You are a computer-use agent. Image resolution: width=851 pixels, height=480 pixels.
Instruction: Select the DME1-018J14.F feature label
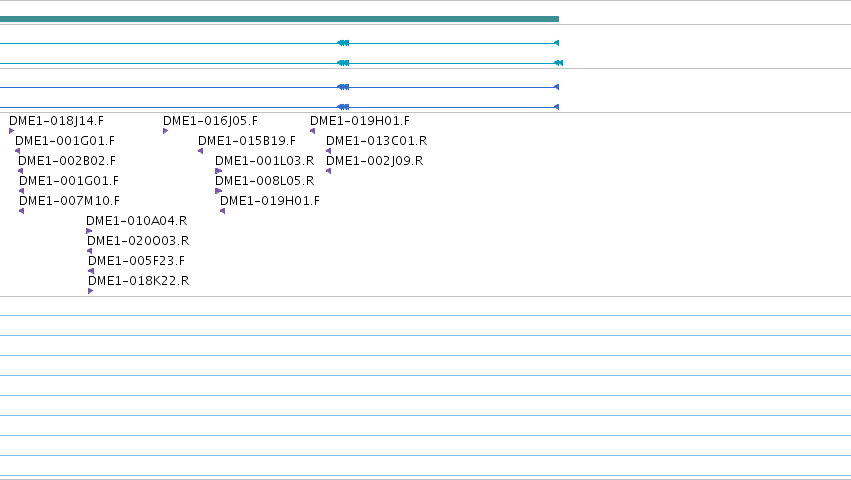[x=56, y=121]
